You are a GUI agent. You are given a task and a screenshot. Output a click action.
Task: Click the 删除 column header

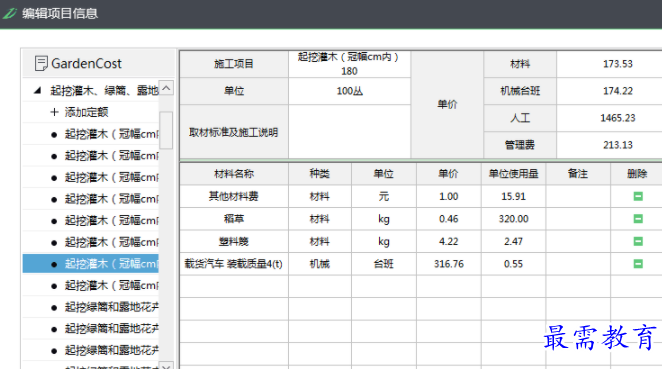637,174
